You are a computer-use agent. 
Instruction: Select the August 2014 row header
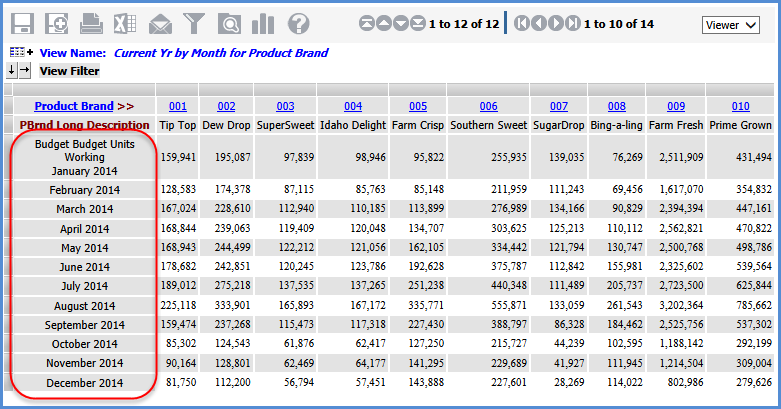pyautogui.click(x=84, y=306)
